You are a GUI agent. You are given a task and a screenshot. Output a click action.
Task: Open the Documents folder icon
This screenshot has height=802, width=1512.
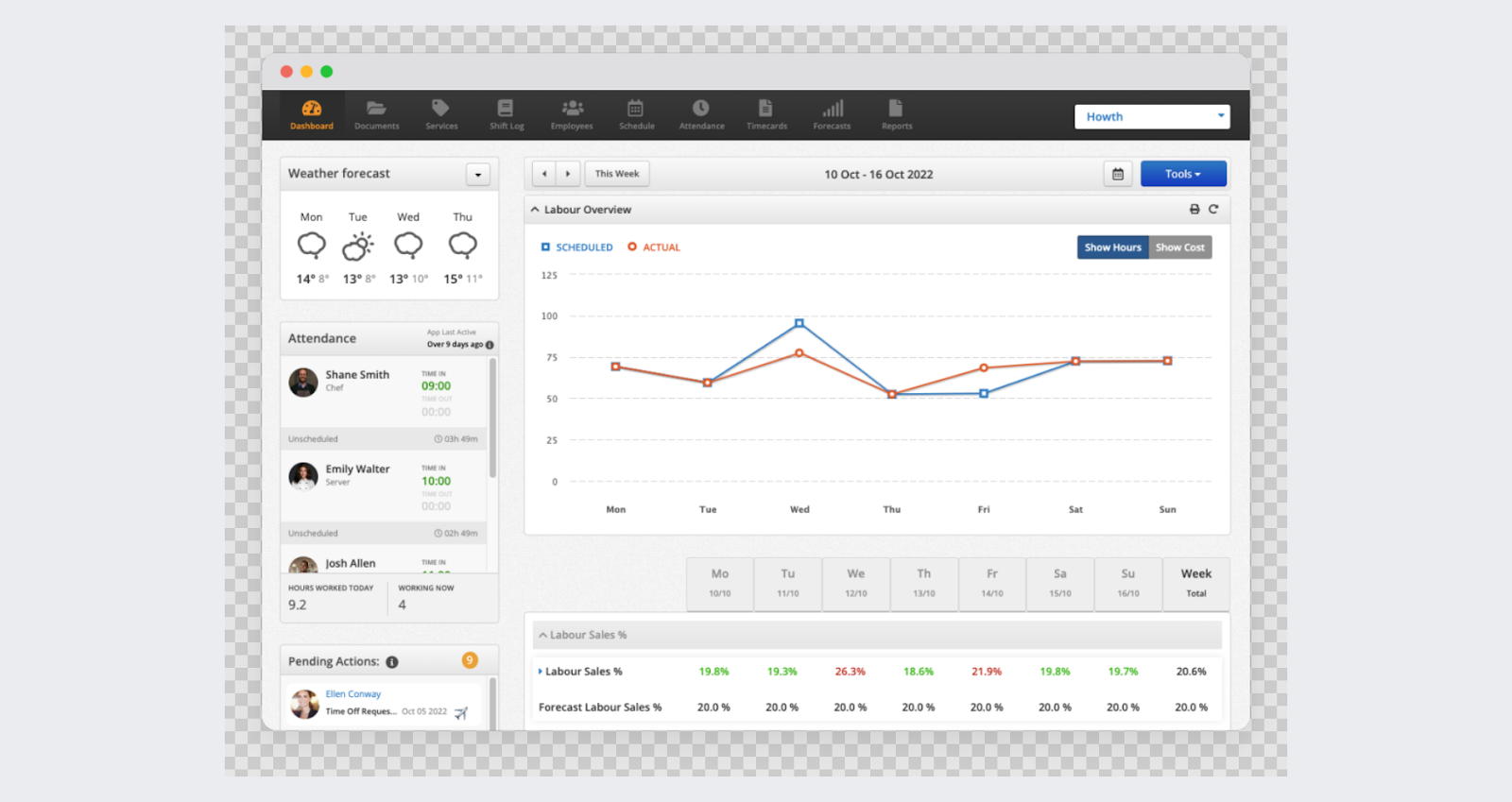[x=376, y=108]
